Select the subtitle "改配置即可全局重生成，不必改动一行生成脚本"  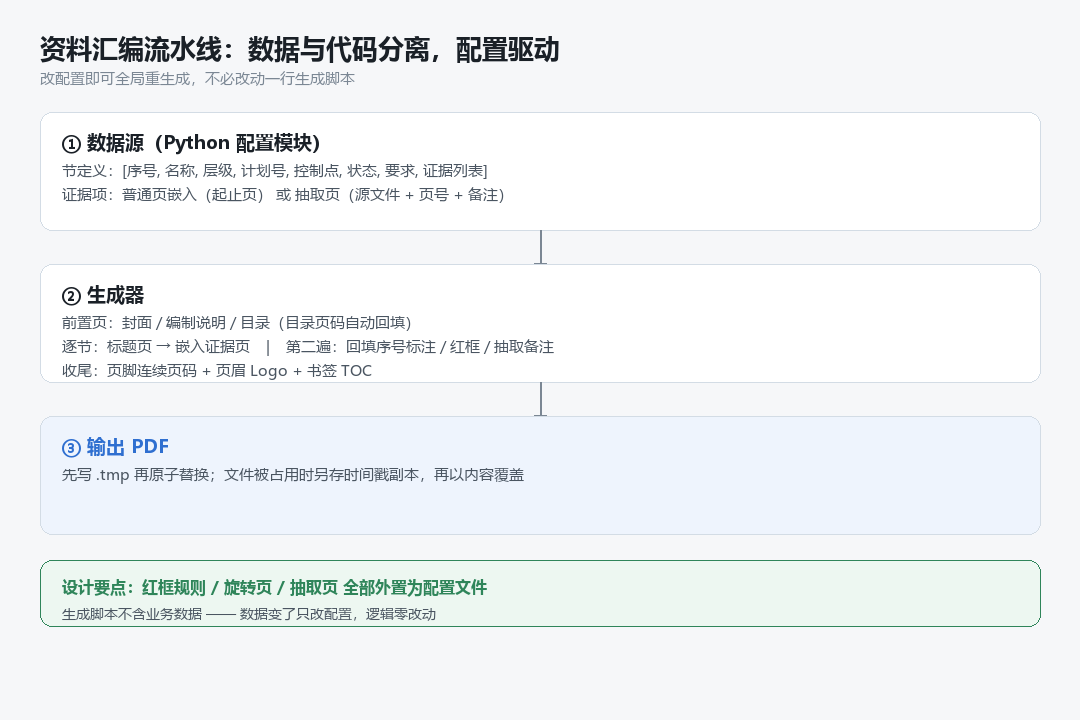198,79
